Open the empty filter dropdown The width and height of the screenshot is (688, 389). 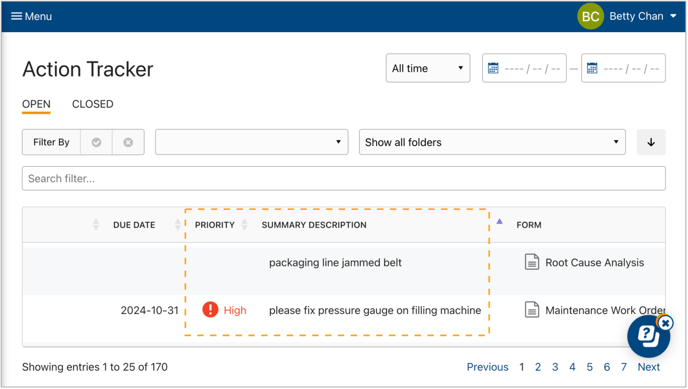coord(251,142)
